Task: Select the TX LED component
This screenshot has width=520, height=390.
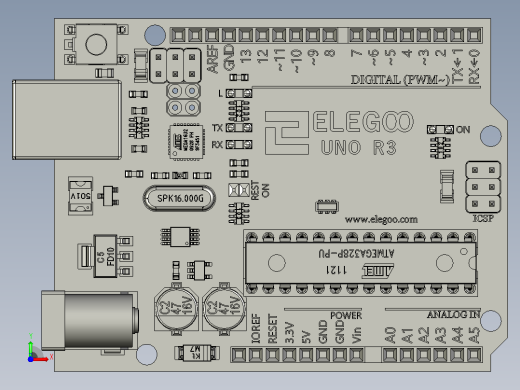Action: (239, 128)
